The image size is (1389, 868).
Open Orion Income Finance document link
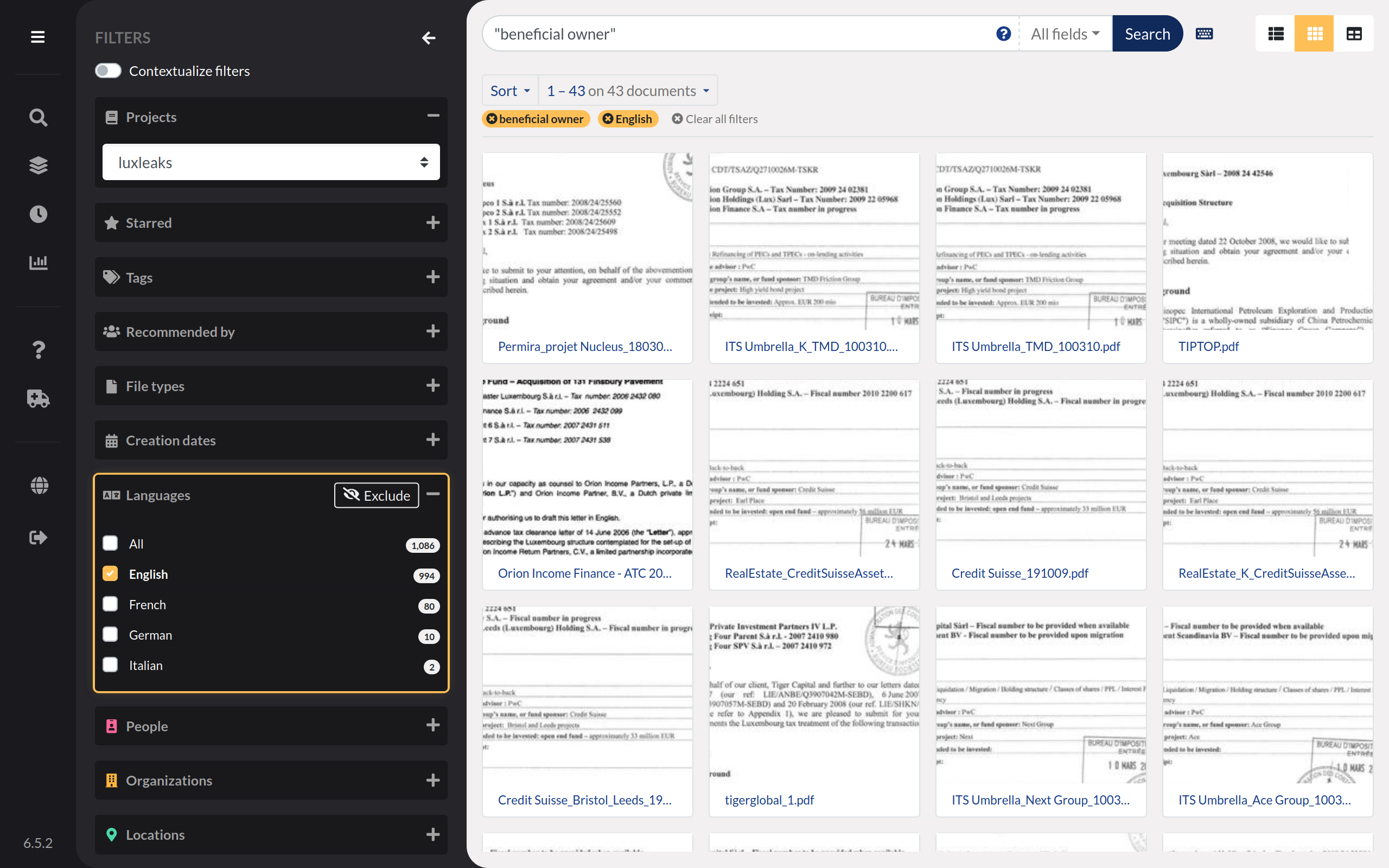coord(584,573)
